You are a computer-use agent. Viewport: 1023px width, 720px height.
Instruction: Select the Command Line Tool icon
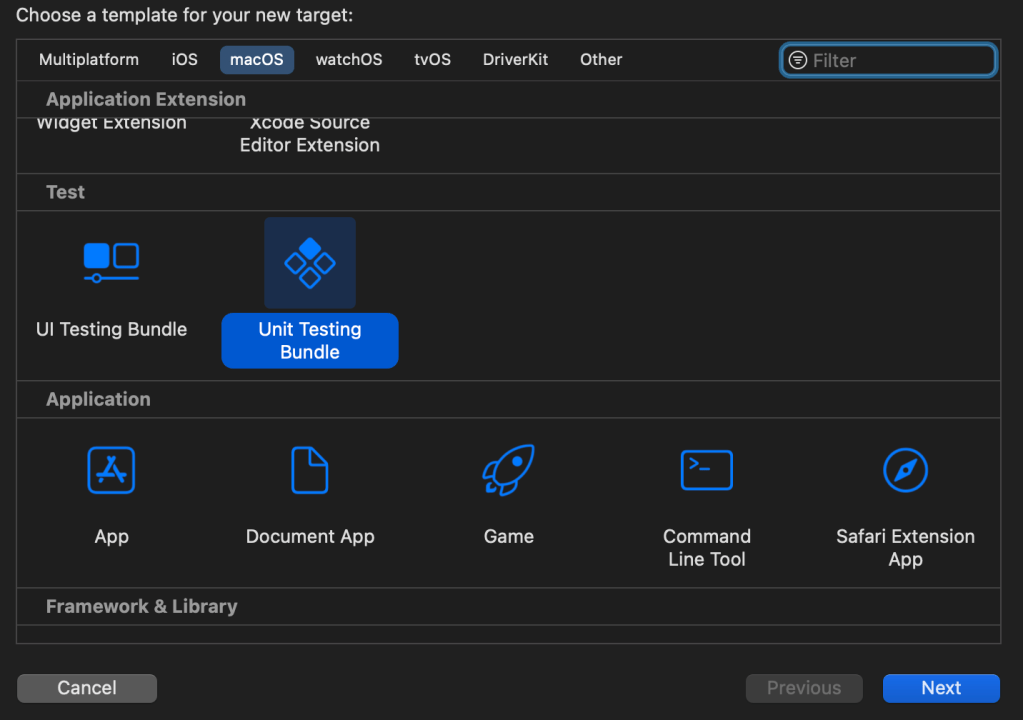coord(706,470)
